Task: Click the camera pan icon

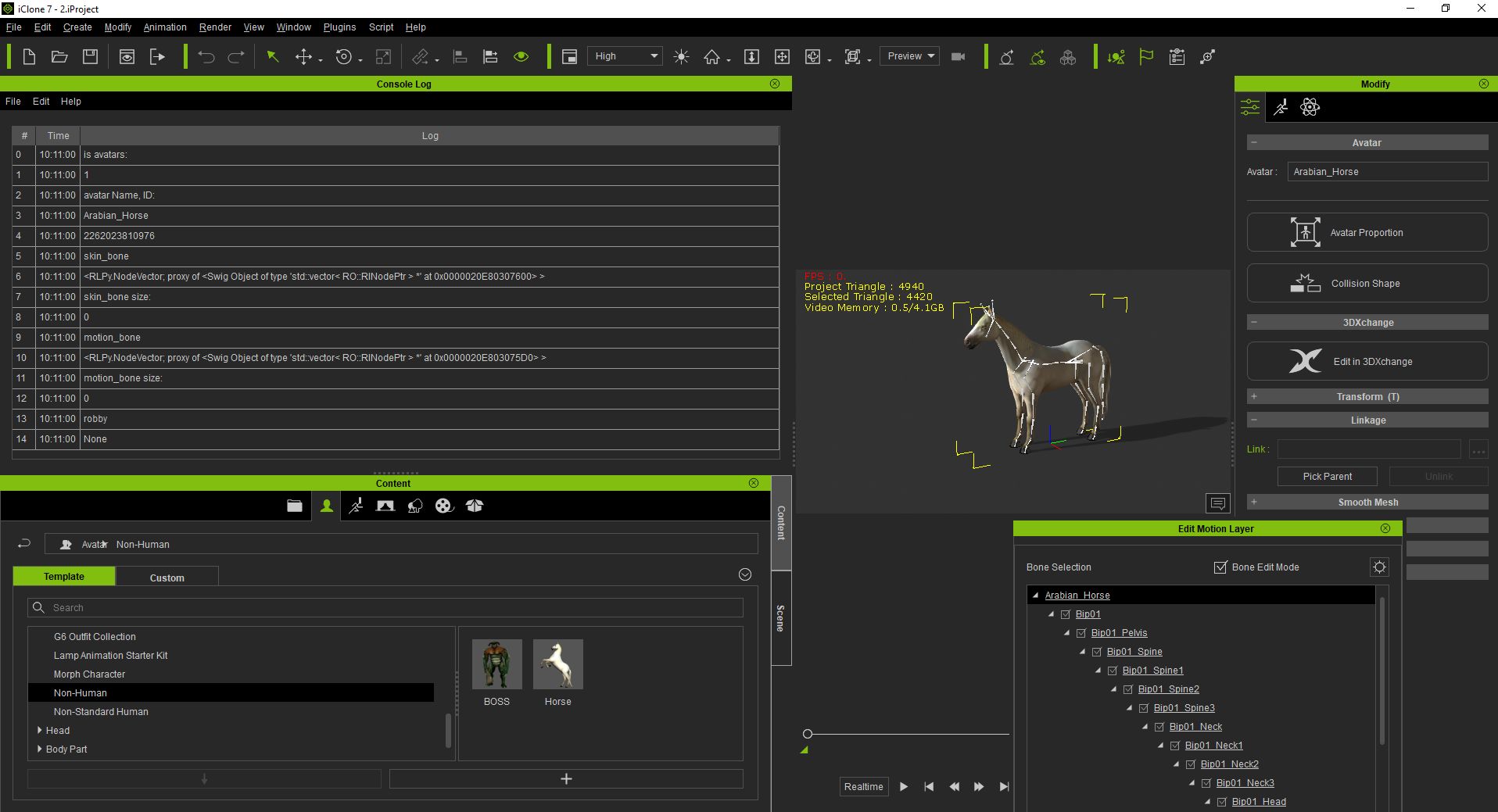Action: [x=782, y=56]
